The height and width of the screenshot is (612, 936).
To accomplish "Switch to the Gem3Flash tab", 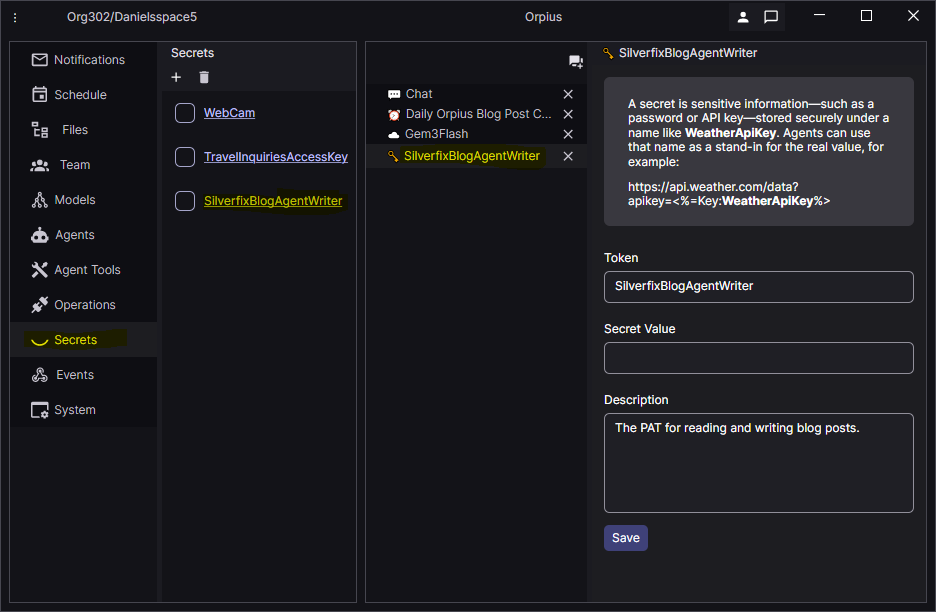I will point(436,134).
